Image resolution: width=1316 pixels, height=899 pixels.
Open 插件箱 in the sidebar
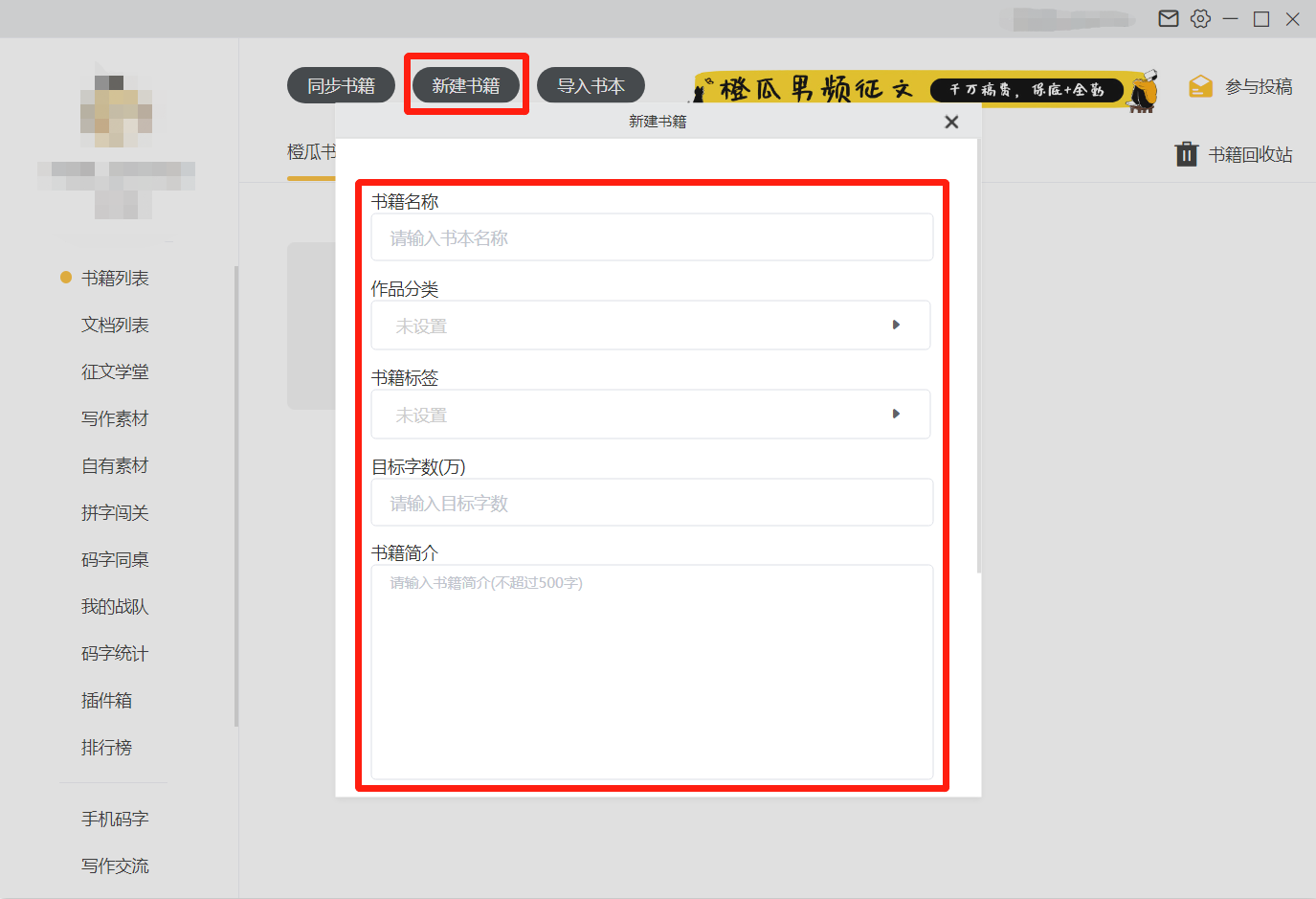(106, 700)
